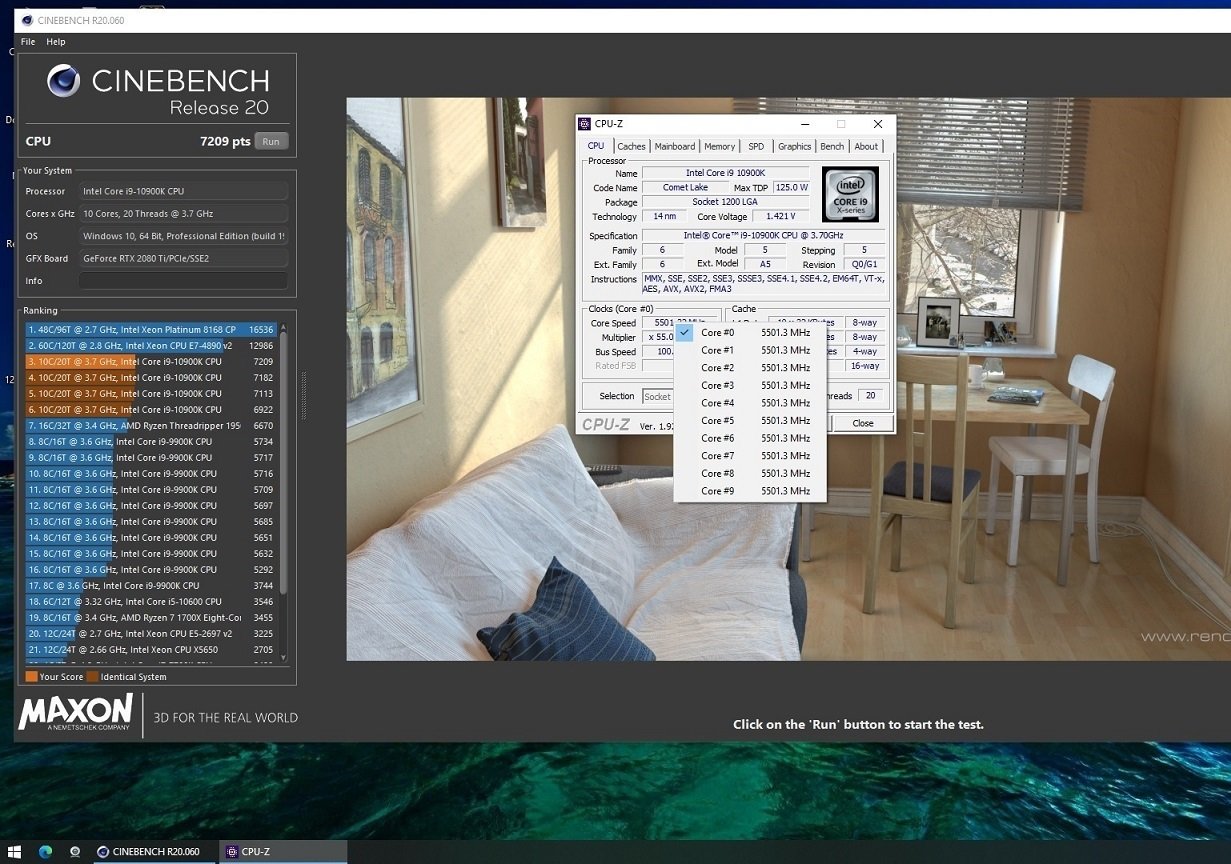Select Core #7 from the core list
Image resolution: width=1231 pixels, height=864 pixels.
[x=751, y=456]
